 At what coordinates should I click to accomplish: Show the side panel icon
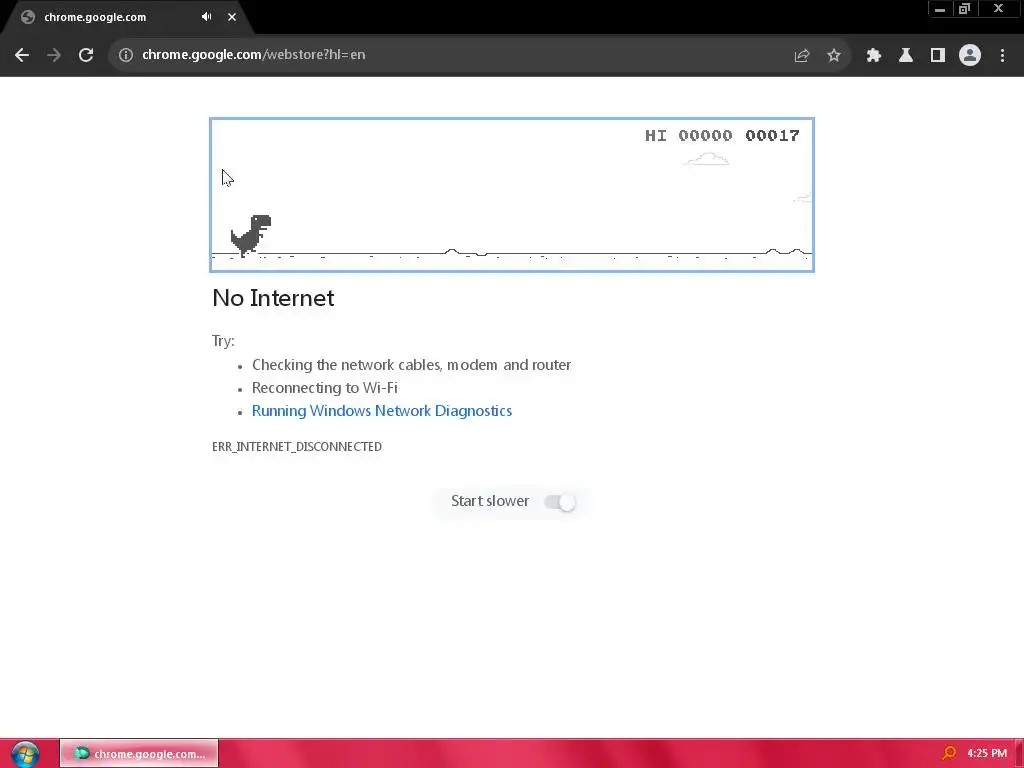[x=938, y=56]
